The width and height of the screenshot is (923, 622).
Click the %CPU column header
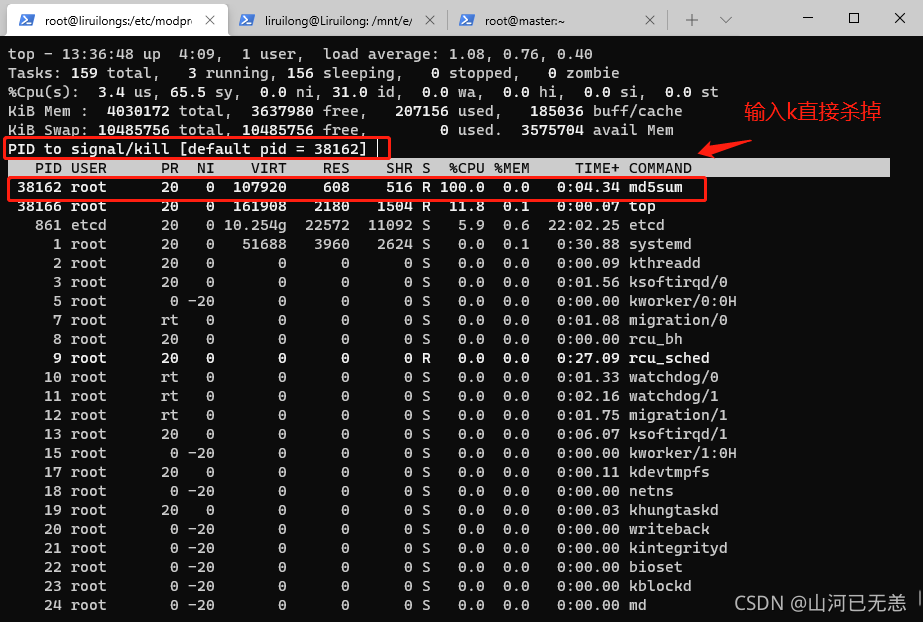click(467, 168)
